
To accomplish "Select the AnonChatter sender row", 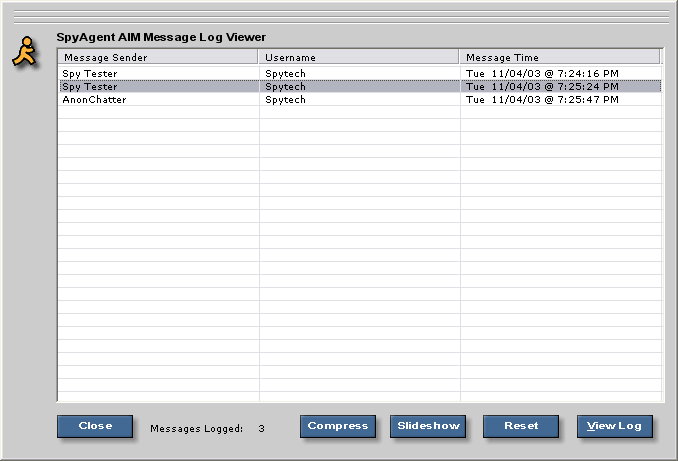I will 360,99.
